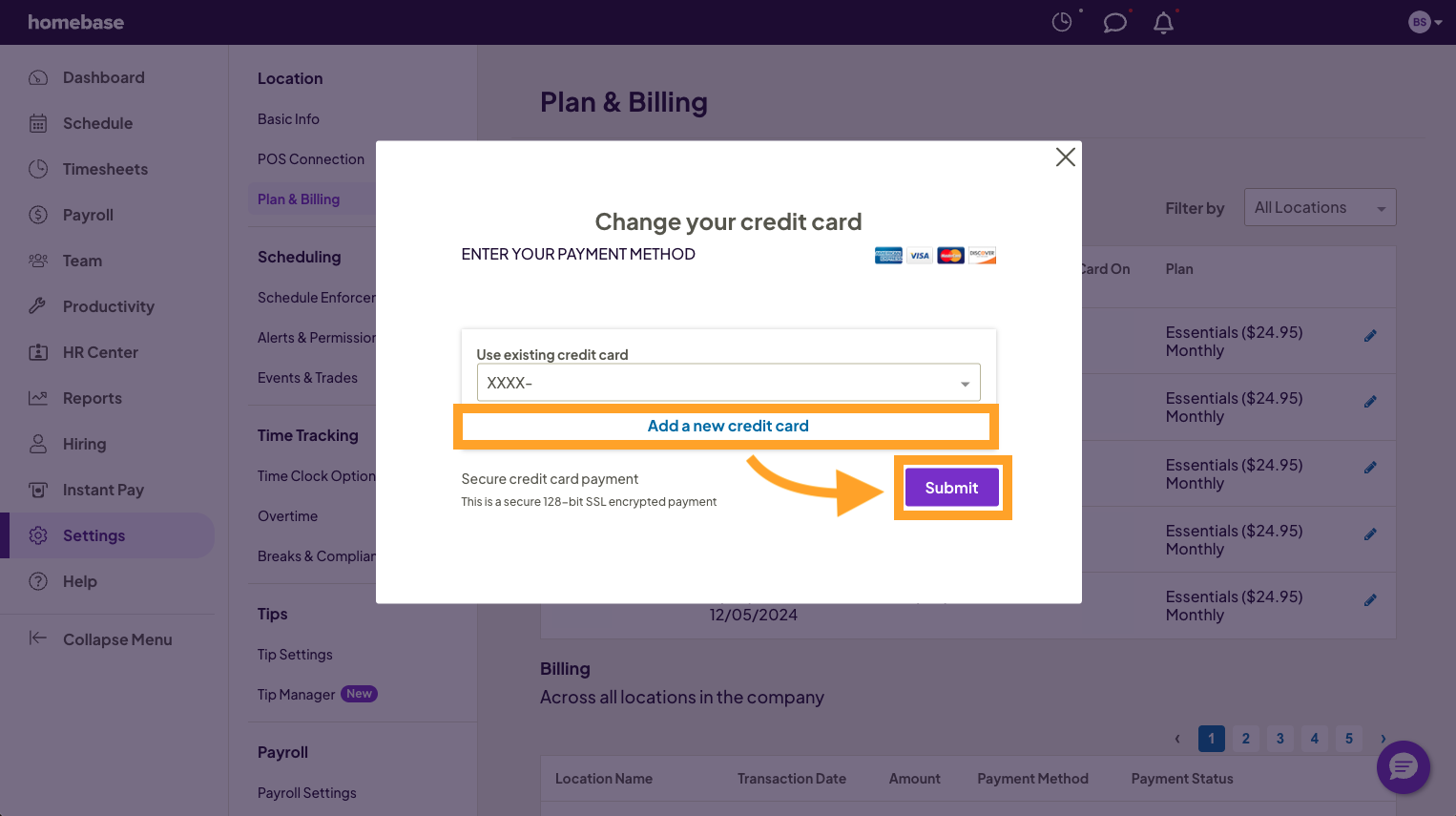Open the Hiring section icon
The height and width of the screenshot is (816, 1456).
tap(39, 444)
